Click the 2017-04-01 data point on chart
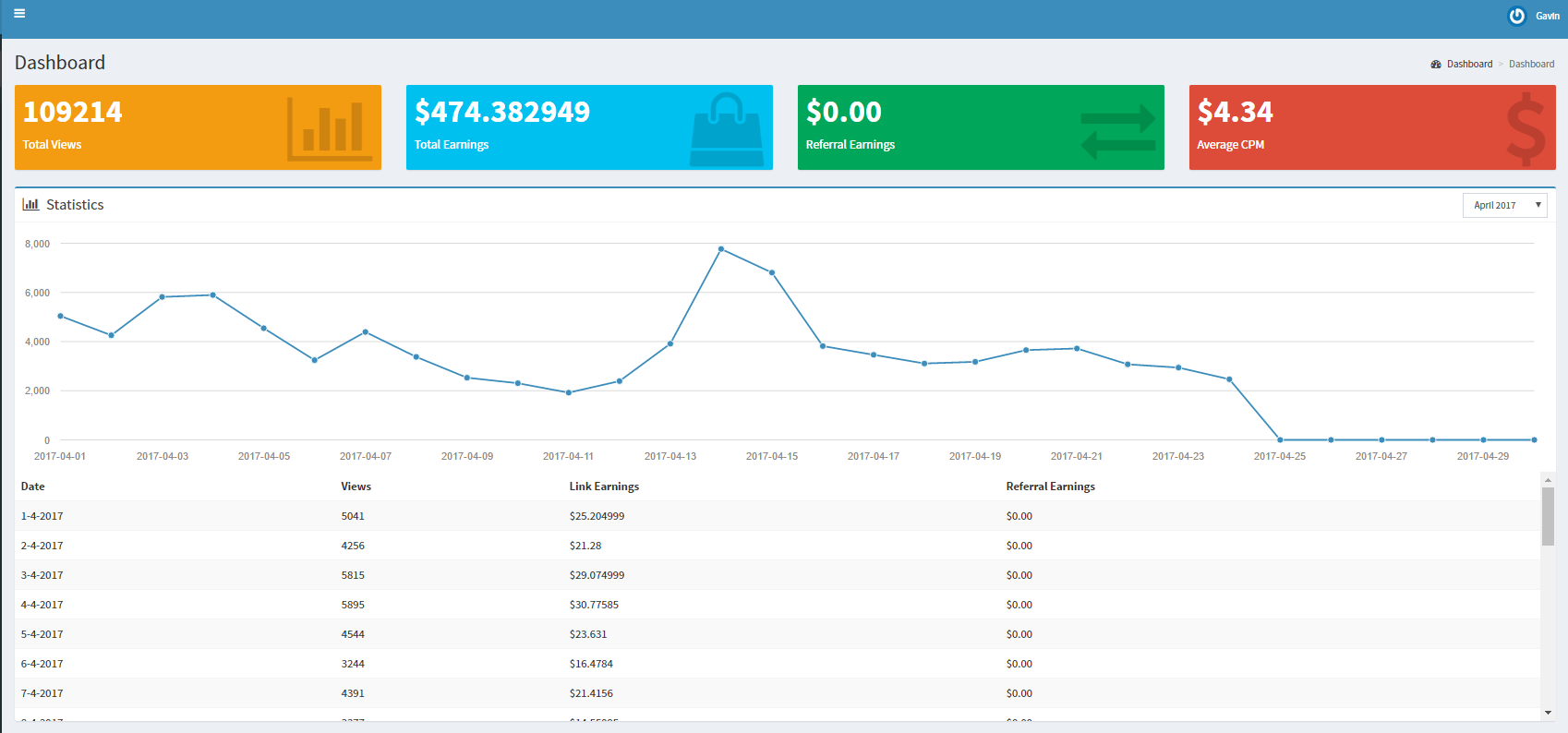The width and height of the screenshot is (1568, 733). coord(61,317)
